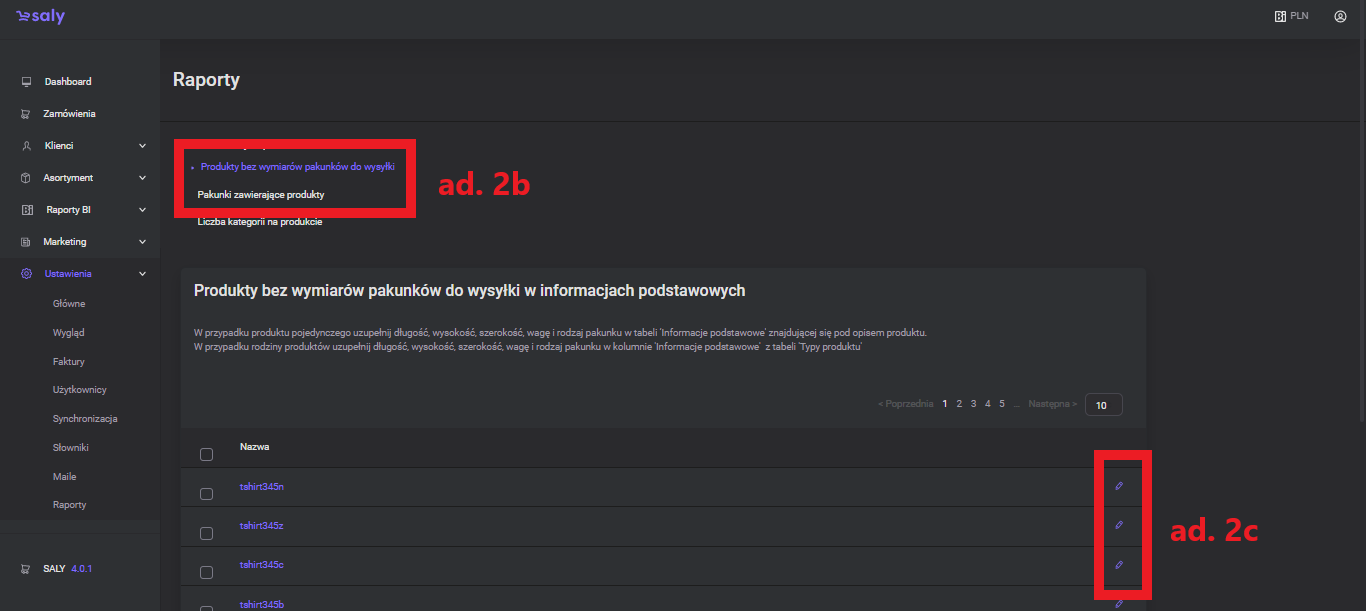Click pencil icon for tshirt345z row
This screenshot has height=611, width=1366.
[1119, 525]
